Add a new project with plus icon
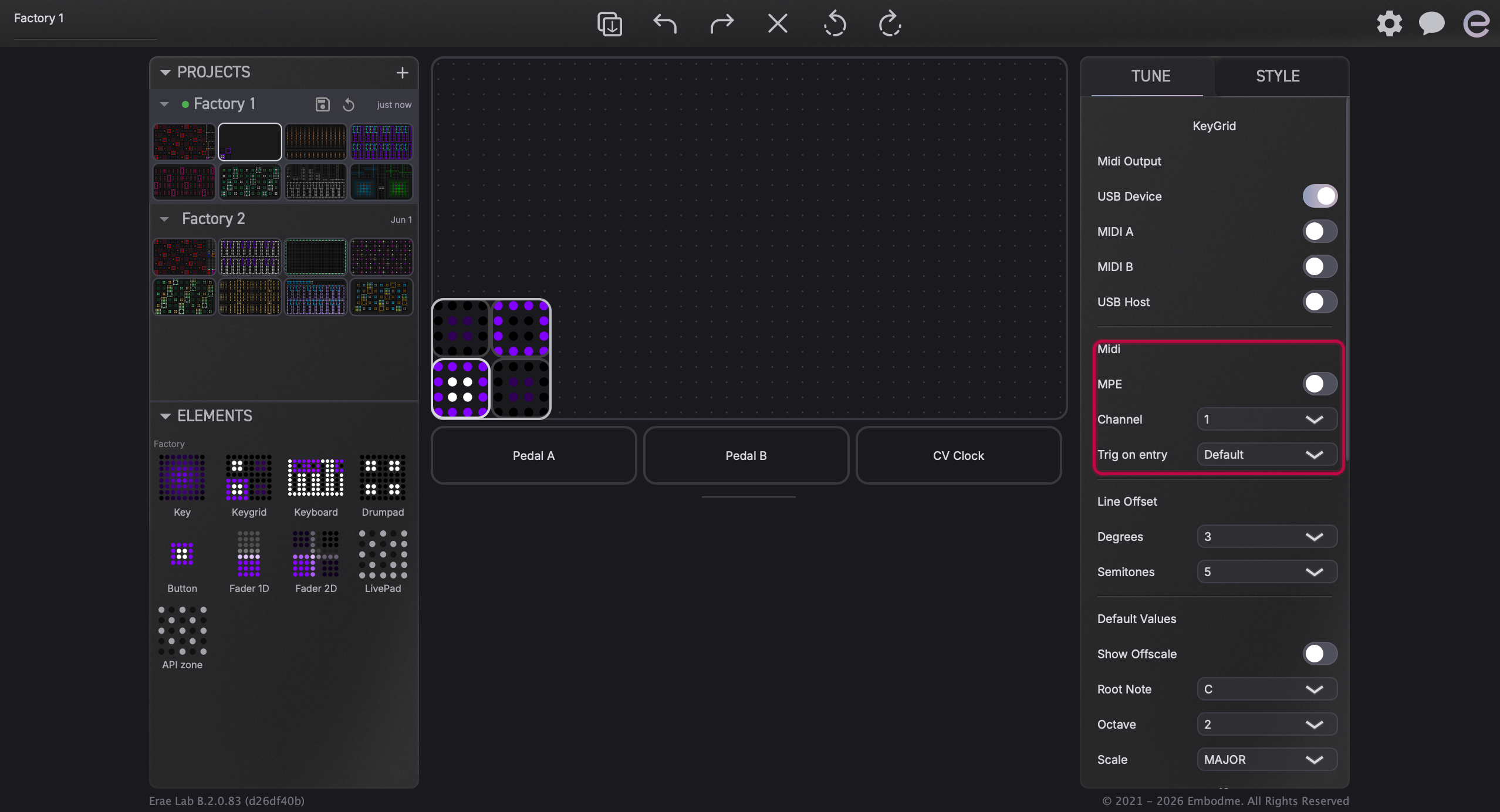The width and height of the screenshot is (1500, 812). pos(402,73)
